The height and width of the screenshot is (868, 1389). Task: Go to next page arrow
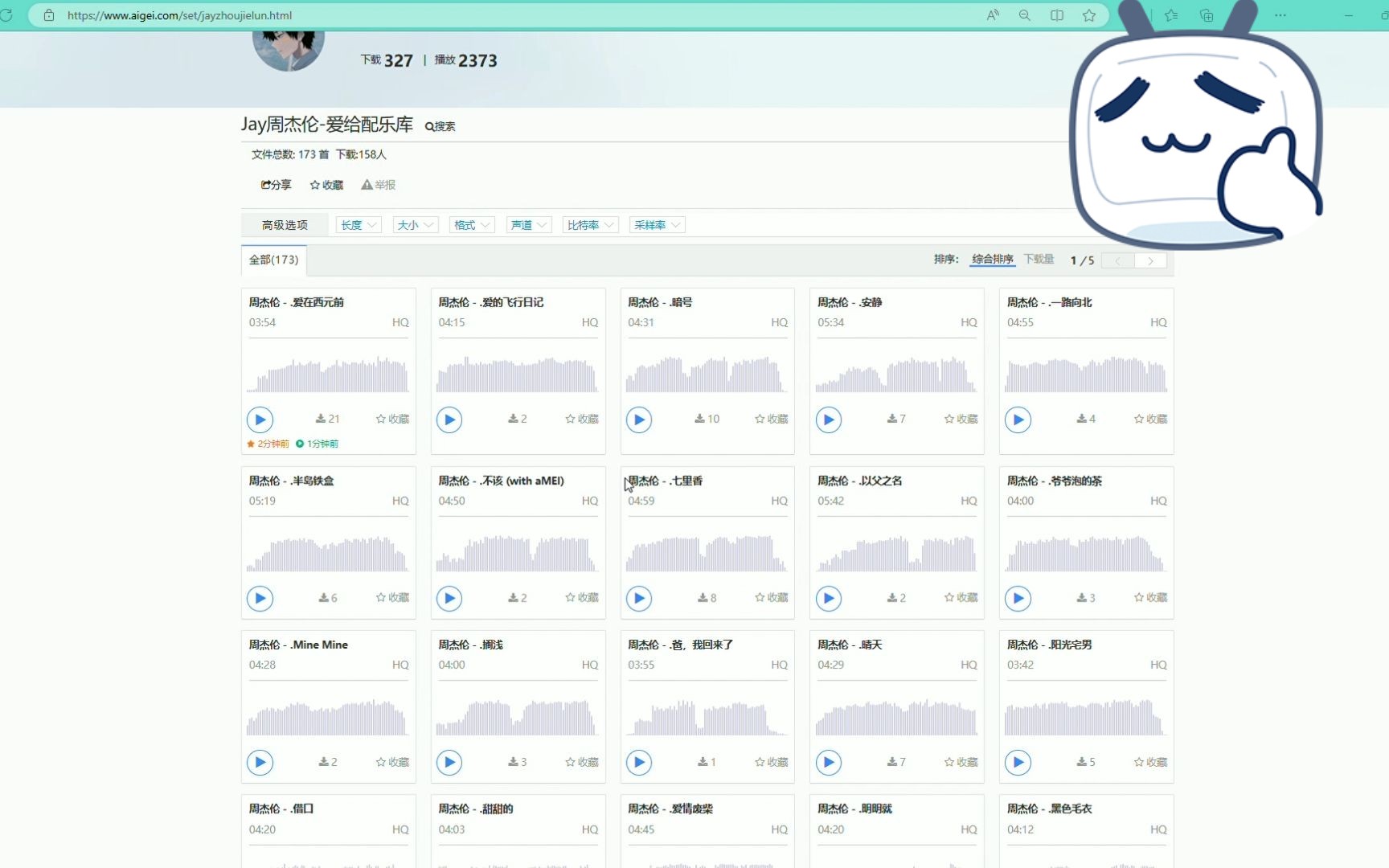coord(1150,260)
